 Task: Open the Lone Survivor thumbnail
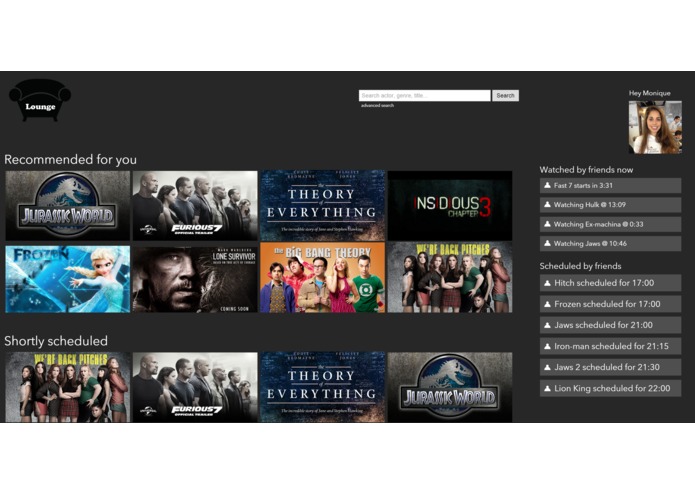coord(195,279)
